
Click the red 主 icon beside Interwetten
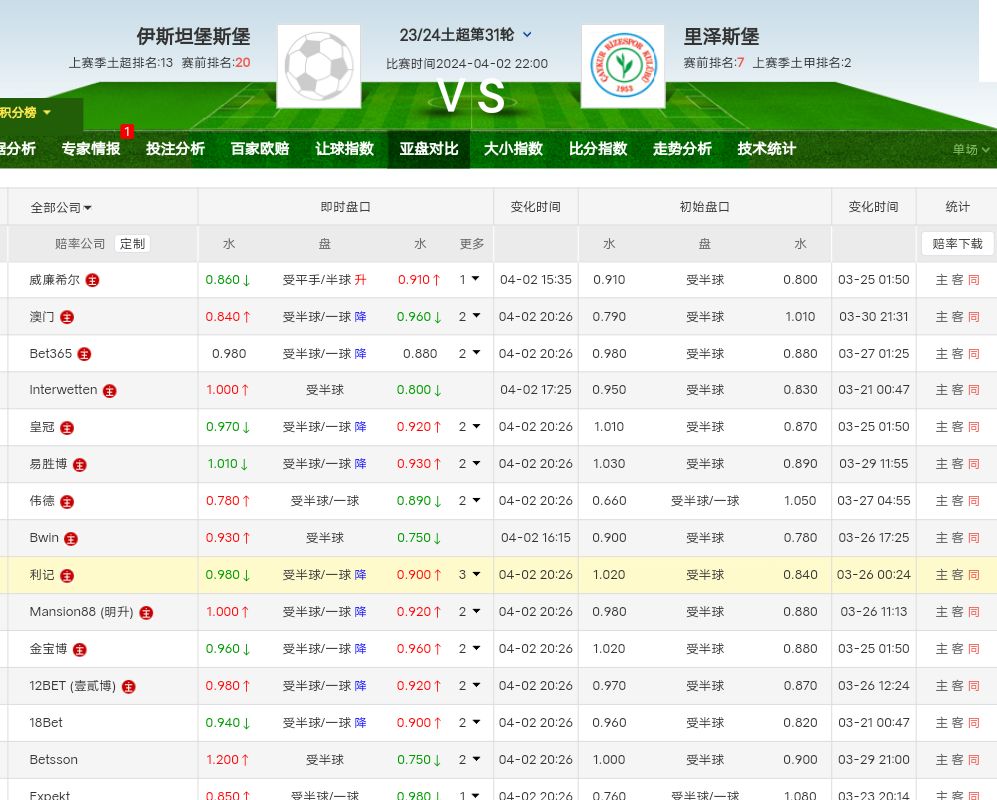click(x=110, y=391)
